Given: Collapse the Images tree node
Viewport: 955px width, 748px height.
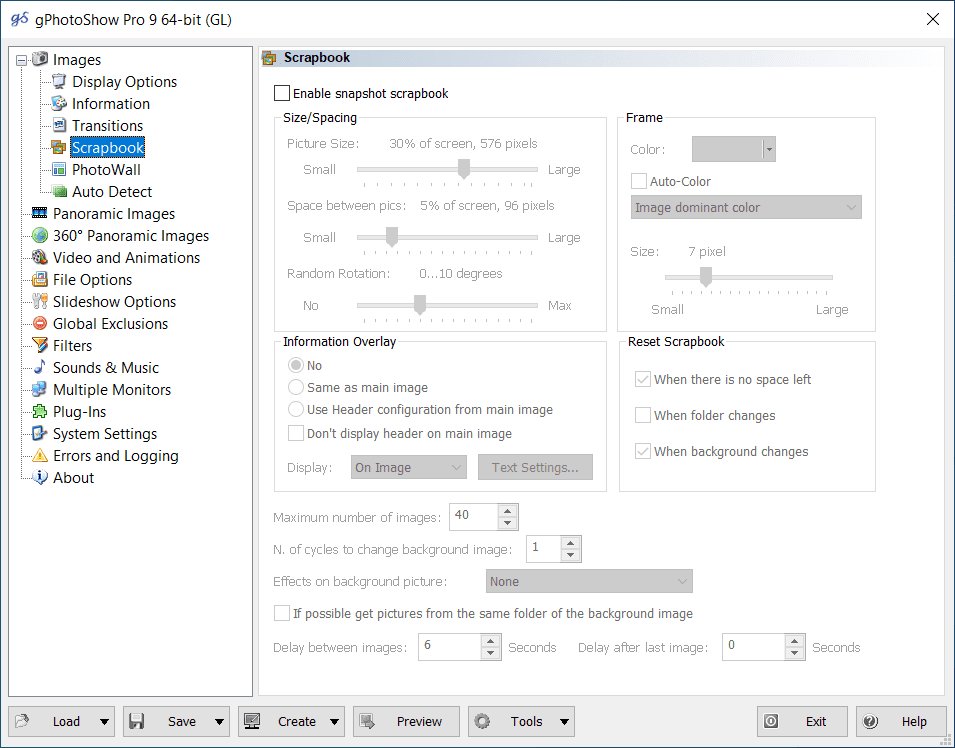Looking at the screenshot, I should [21, 60].
